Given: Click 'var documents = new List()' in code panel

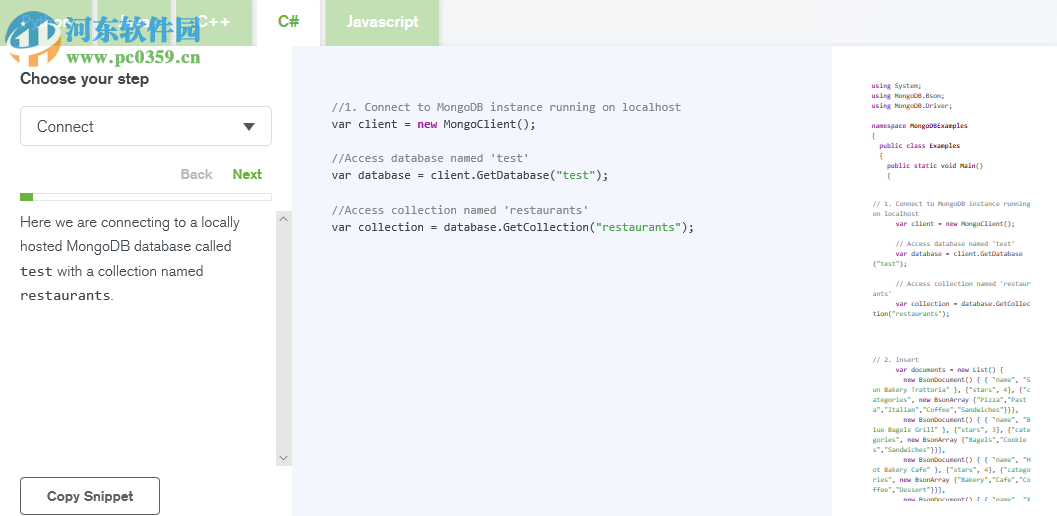Looking at the screenshot, I should pos(949,370).
